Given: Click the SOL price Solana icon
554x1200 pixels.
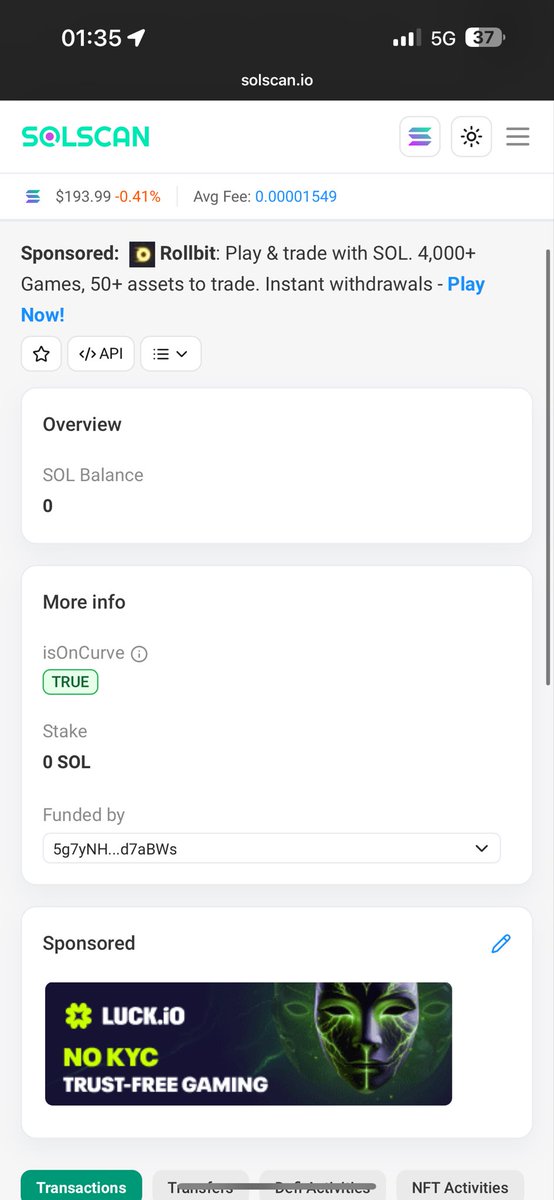Looking at the screenshot, I should coord(33,196).
